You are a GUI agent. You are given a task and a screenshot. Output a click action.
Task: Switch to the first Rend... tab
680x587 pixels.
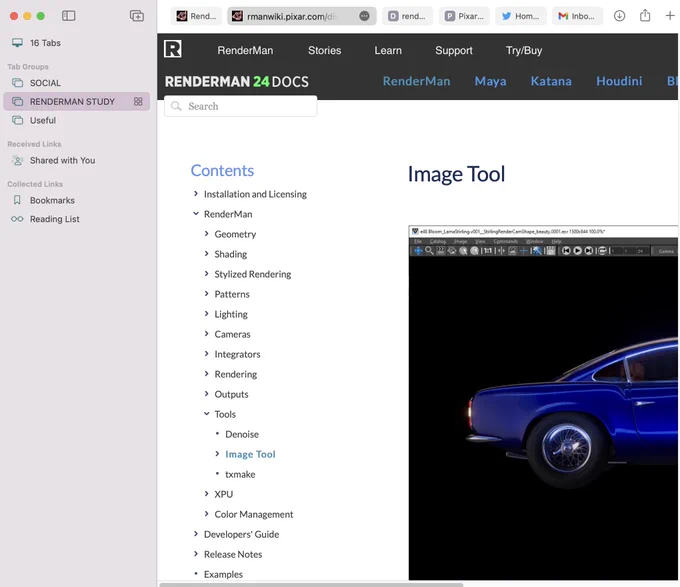pyautogui.click(x=196, y=16)
